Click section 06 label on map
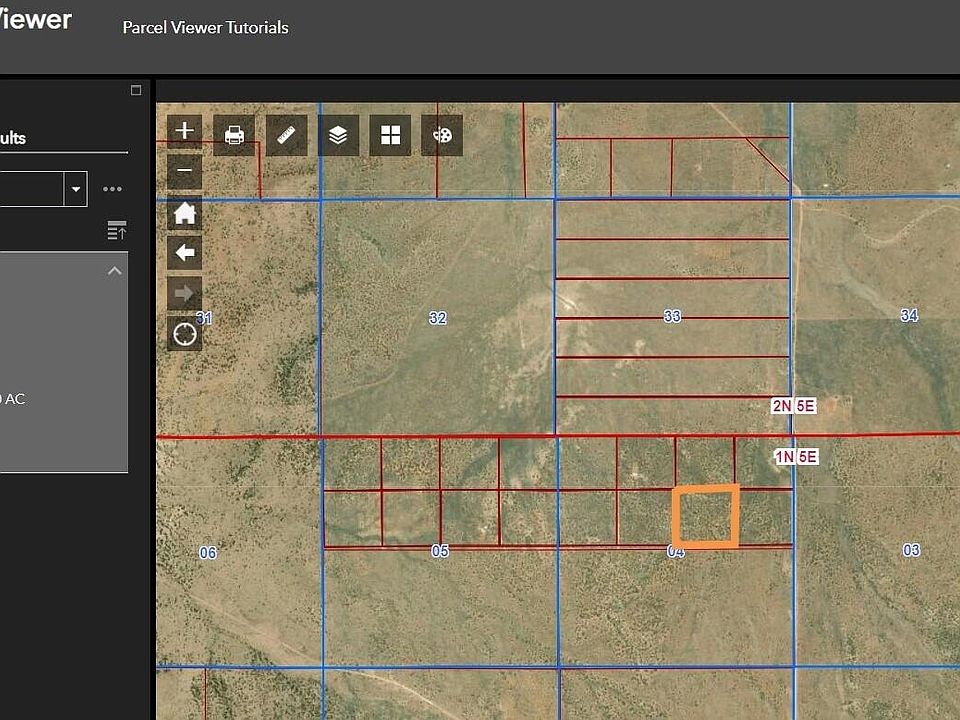Viewport: 960px width, 720px height. coord(208,553)
